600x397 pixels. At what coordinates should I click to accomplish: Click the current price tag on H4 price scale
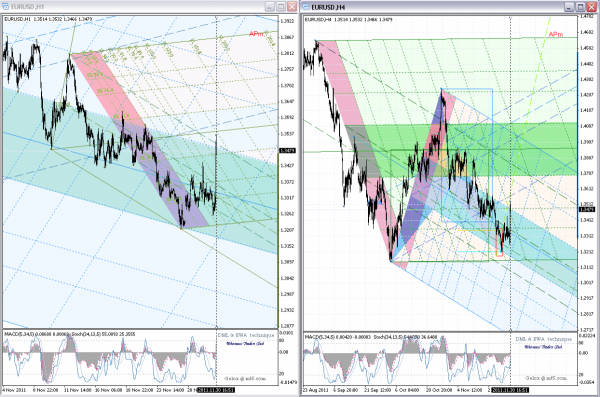point(586,209)
